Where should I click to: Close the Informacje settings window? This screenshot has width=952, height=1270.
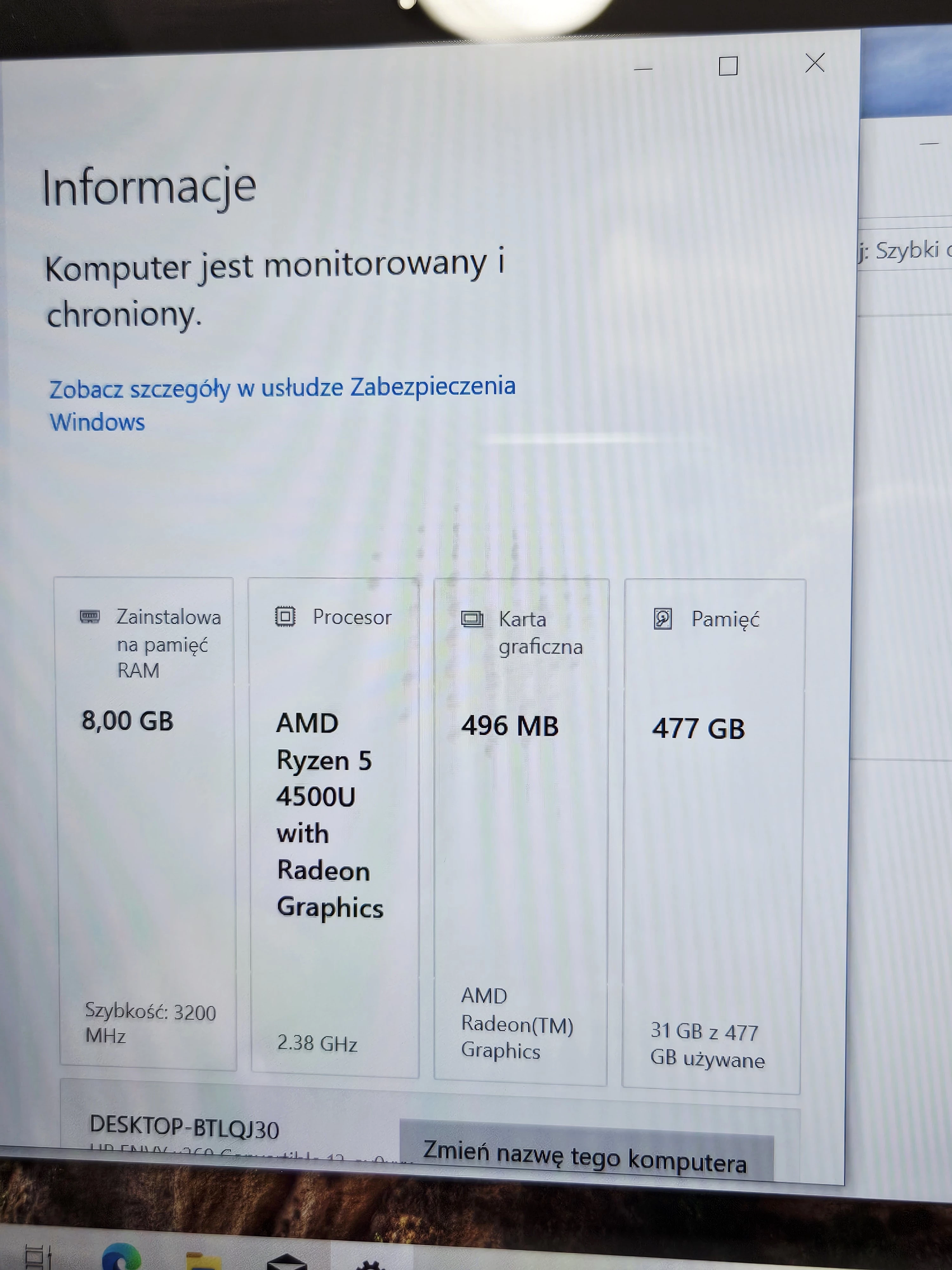tap(815, 63)
